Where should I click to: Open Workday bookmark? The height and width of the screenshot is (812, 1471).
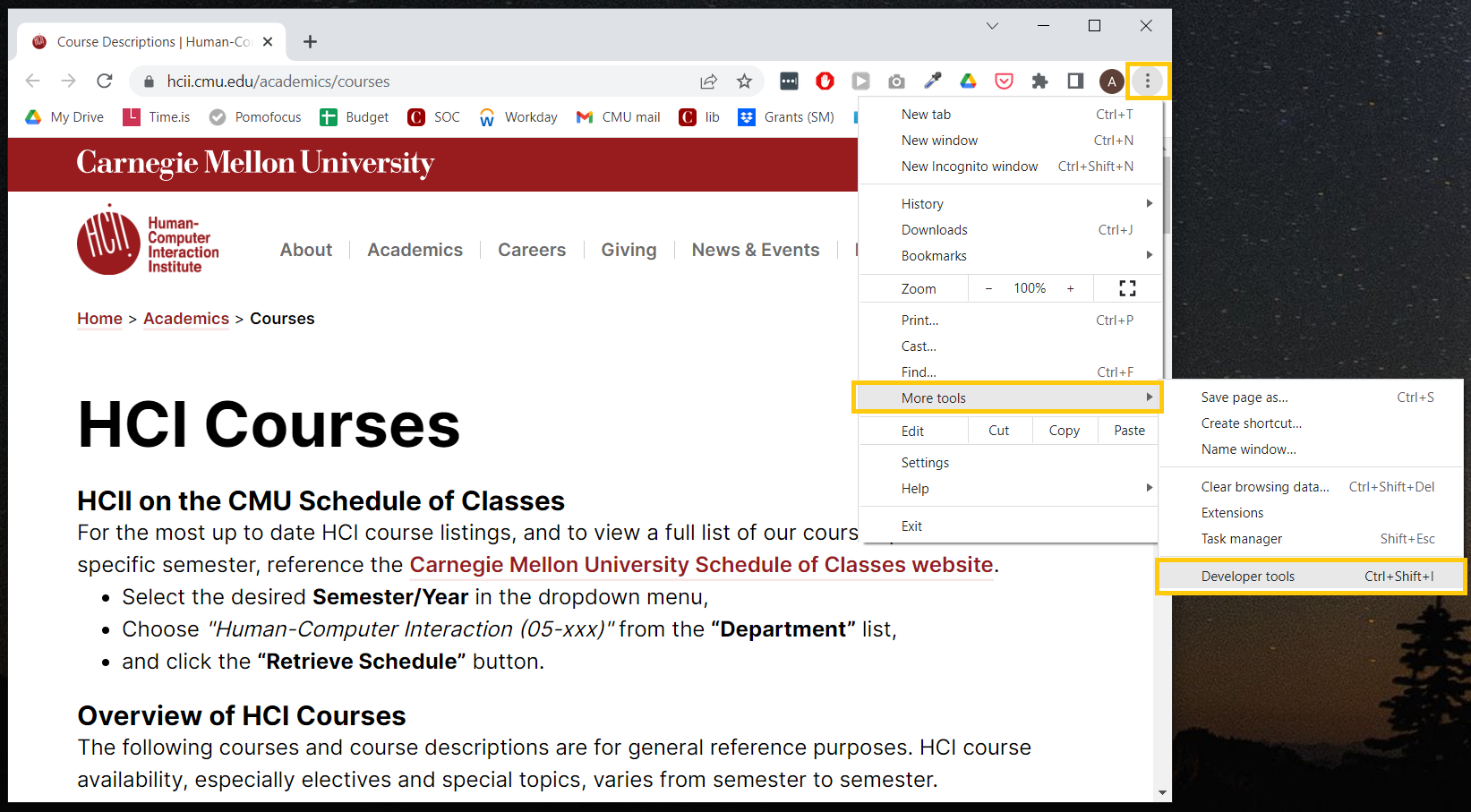518,117
